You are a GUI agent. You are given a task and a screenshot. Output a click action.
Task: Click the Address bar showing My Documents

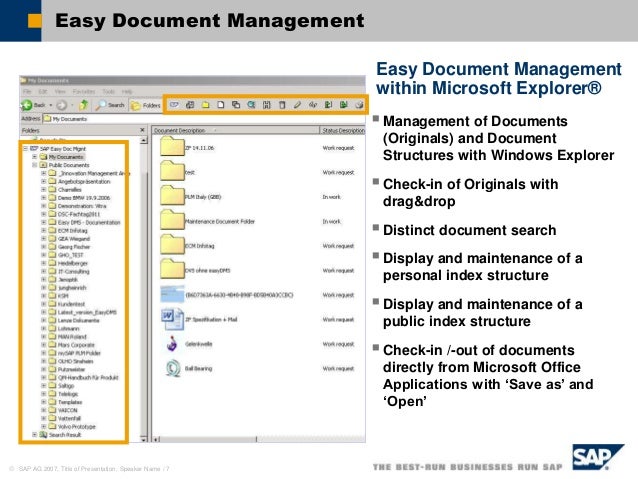pos(203,119)
